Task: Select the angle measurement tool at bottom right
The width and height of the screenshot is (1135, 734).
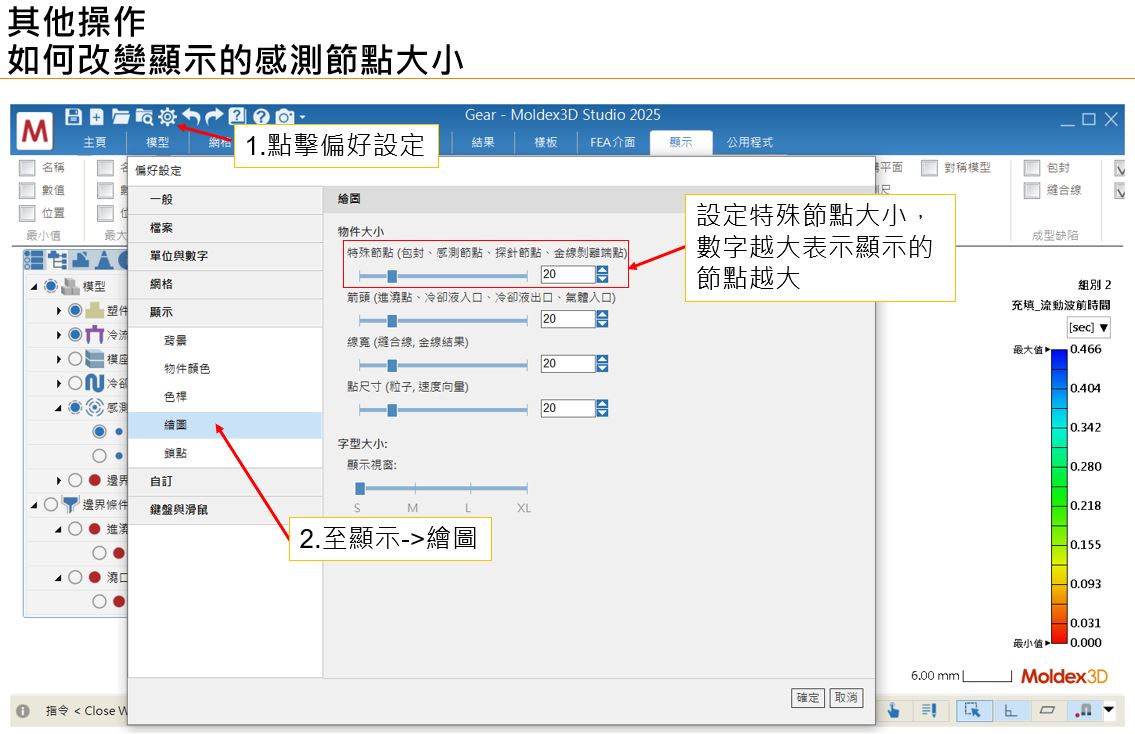Action: tap(1010, 712)
